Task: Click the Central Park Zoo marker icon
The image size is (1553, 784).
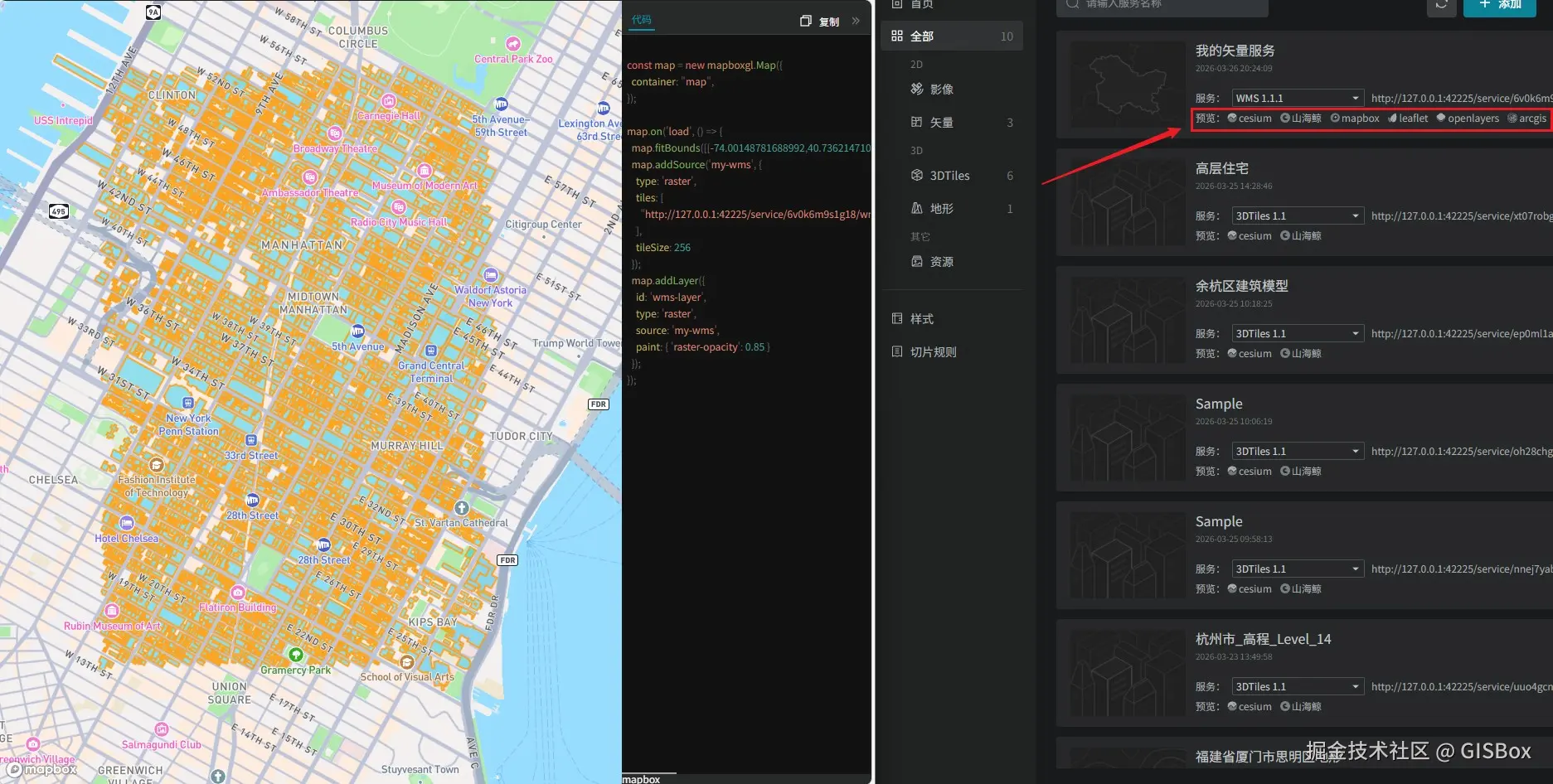Action: pyautogui.click(x=513, y=44)
